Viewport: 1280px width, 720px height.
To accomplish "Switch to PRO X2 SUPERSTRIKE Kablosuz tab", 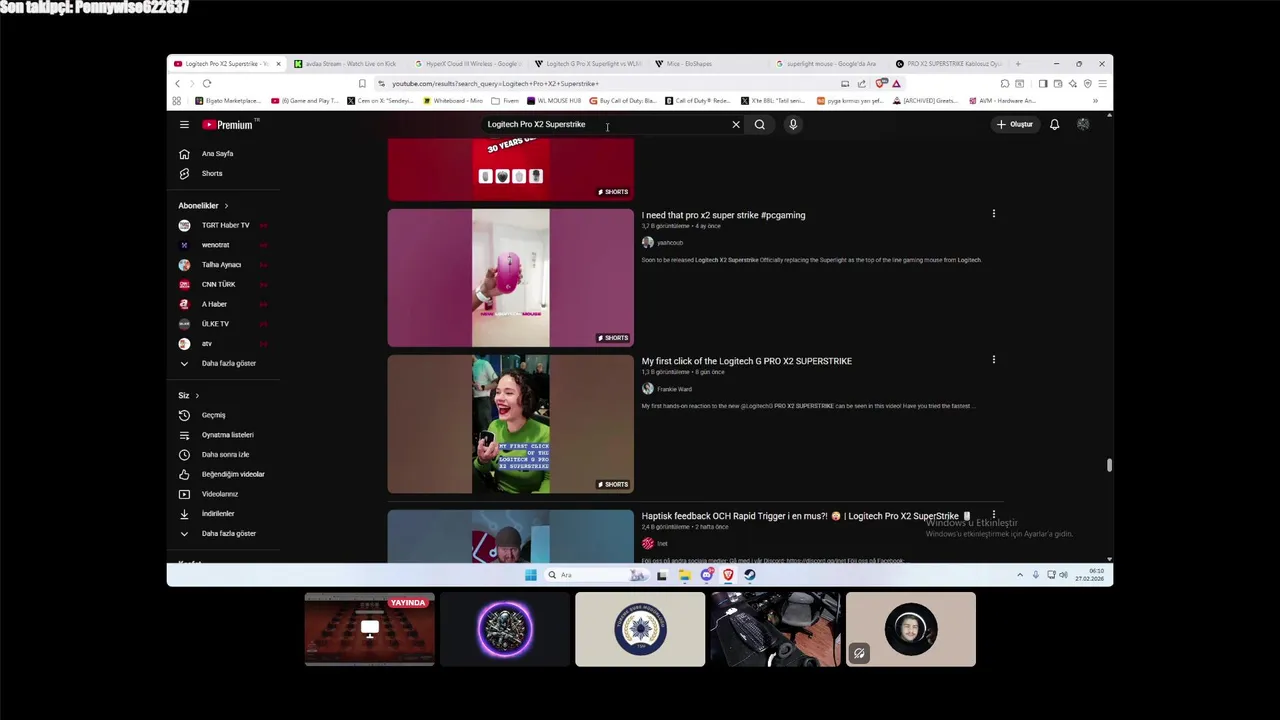I will coord(948,64).
